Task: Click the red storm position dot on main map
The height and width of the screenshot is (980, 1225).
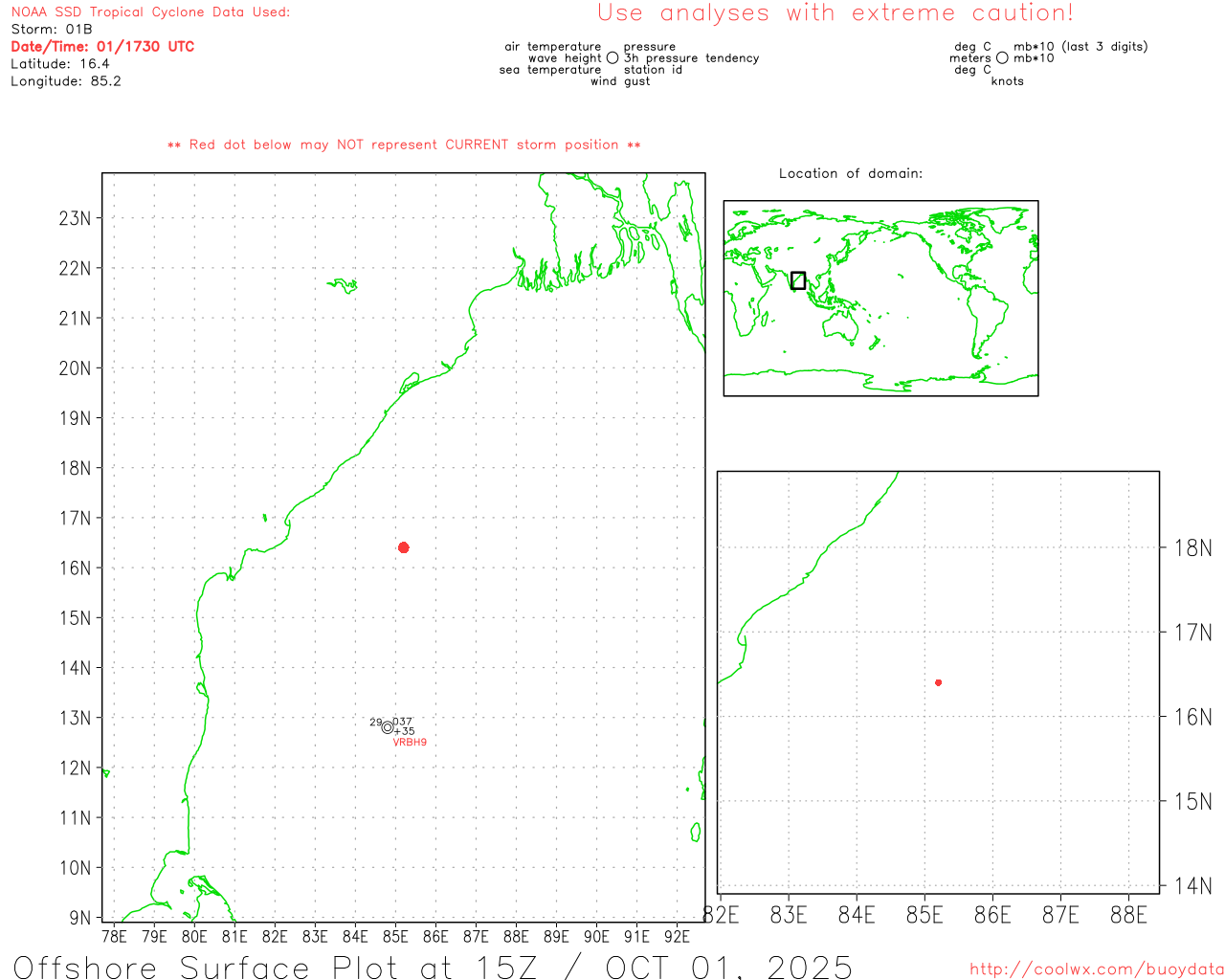Action: click(x=404, y=547)
